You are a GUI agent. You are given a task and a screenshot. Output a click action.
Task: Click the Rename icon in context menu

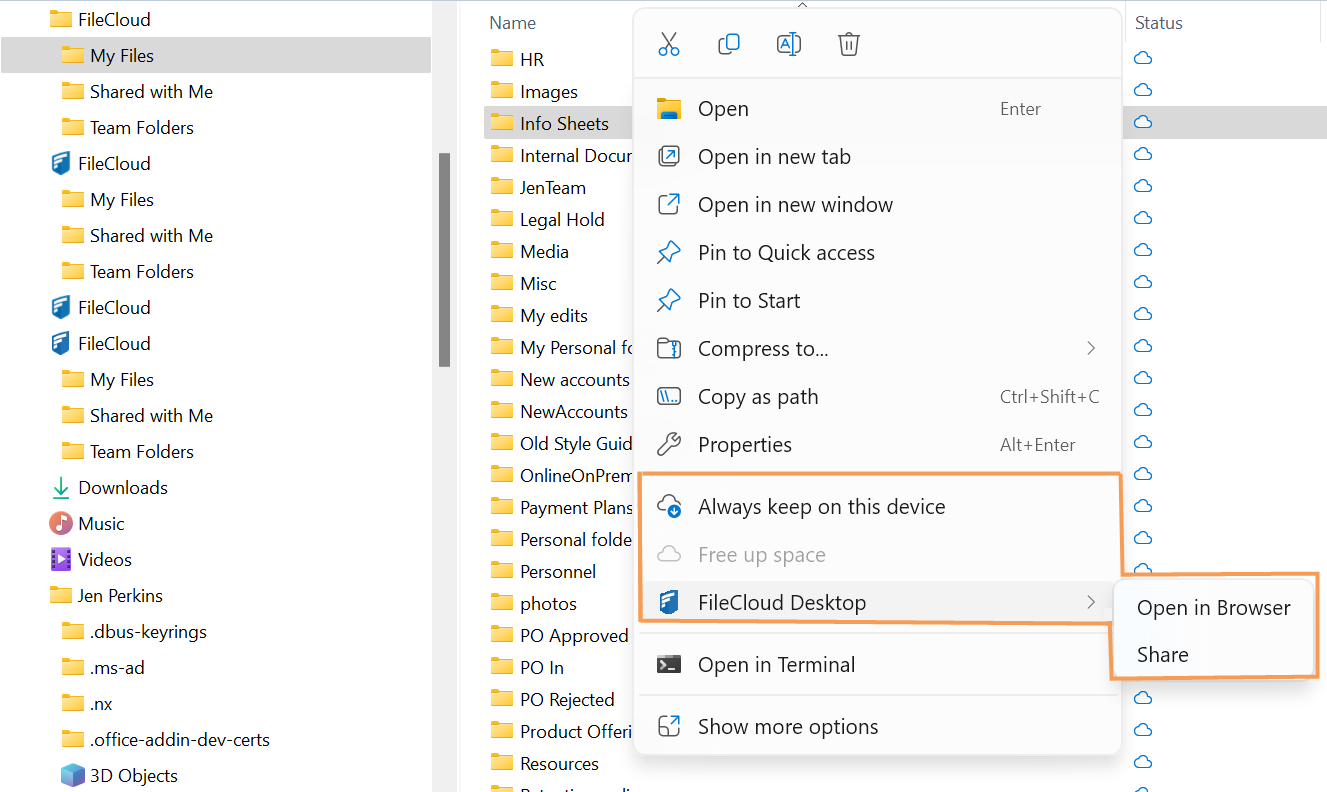click(x=789, y=44)
